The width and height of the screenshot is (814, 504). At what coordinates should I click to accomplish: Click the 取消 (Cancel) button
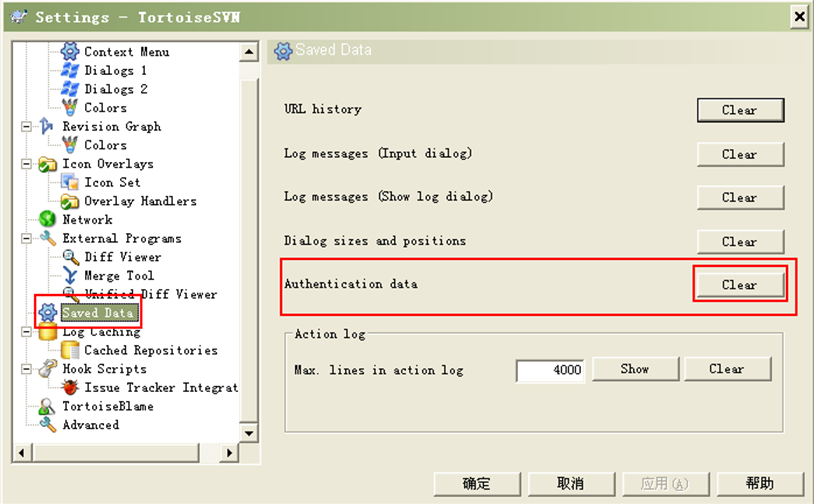[571, 484]
